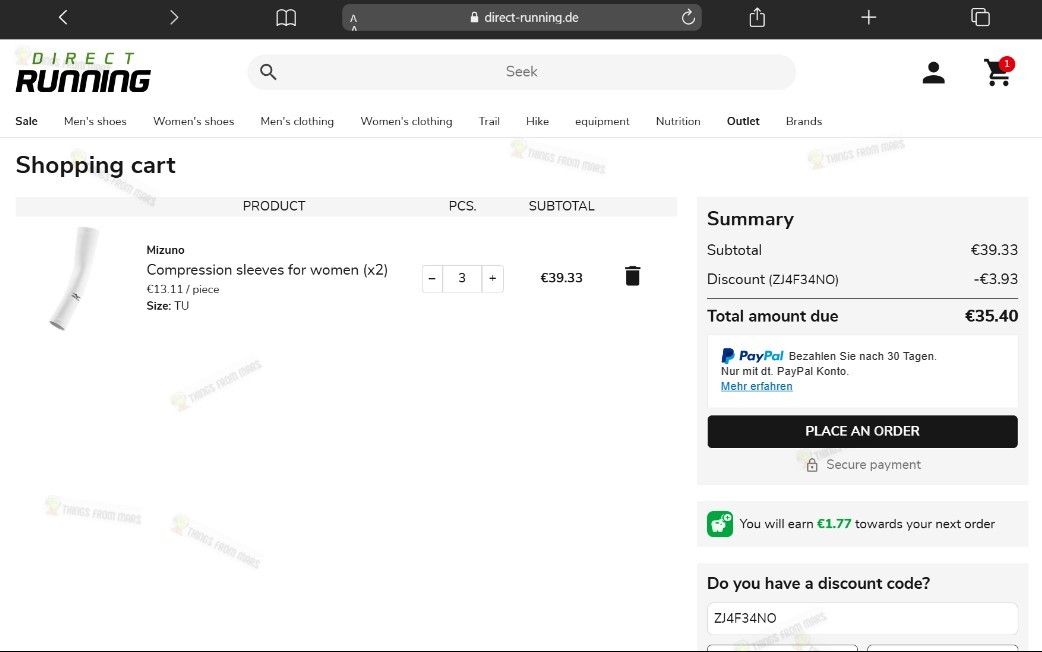This screenshot has width=1042, height=652.
Task: Open the user account icon
Action: click(x=934, y=72)
